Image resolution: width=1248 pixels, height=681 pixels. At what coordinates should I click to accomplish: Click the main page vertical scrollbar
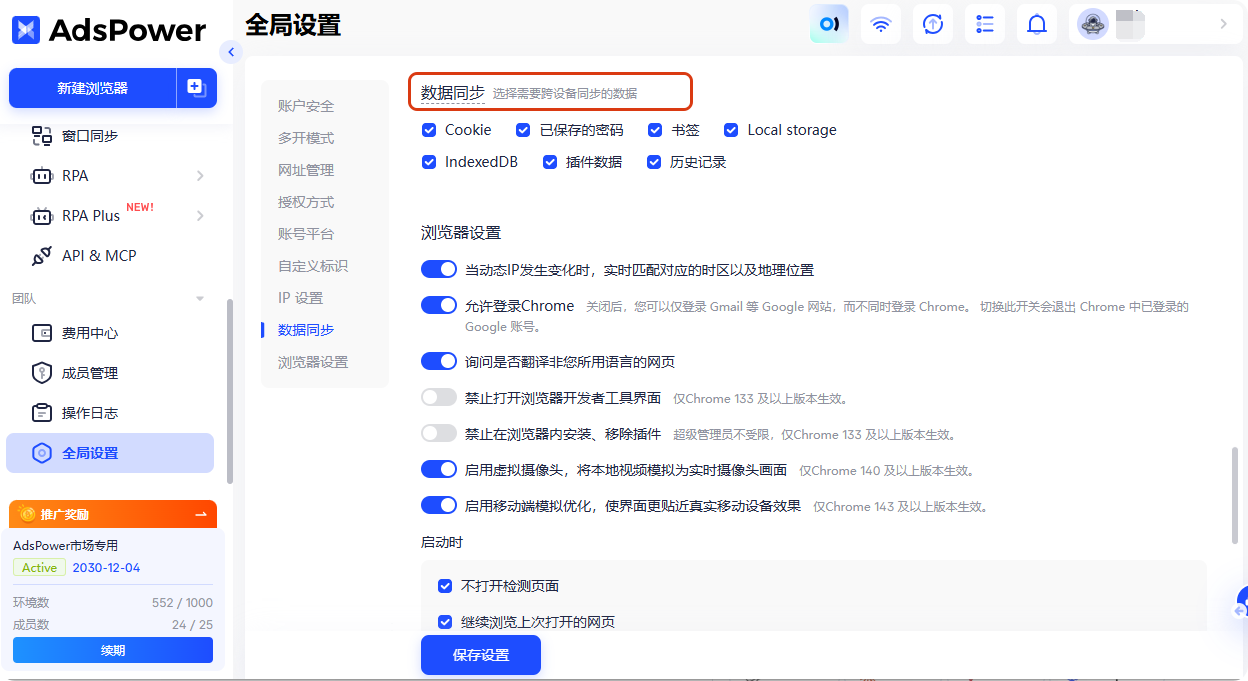tap(1235, 495)
